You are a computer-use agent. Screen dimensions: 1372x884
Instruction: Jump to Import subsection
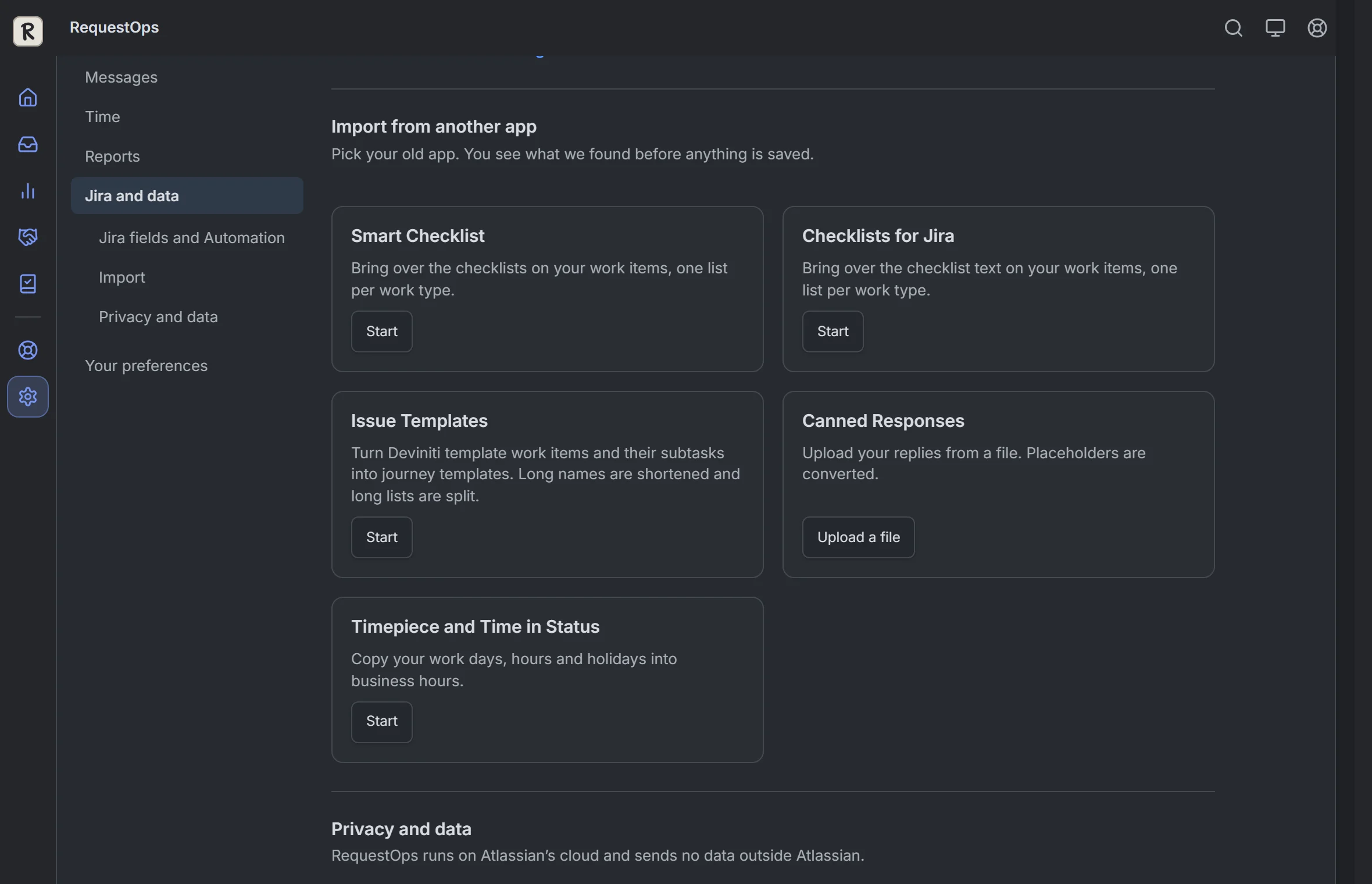pos(194,277)
